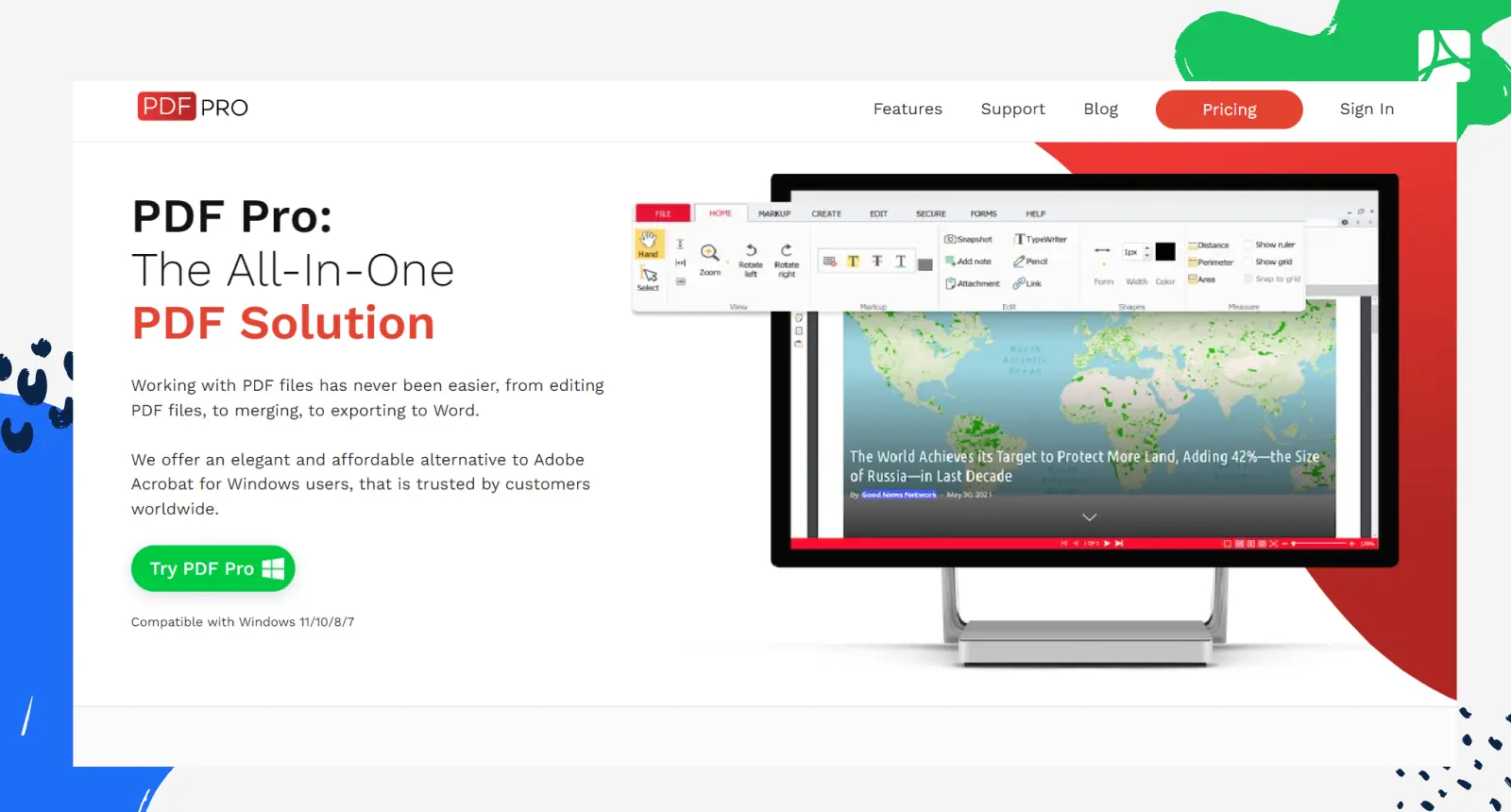Switch to the MARKUP ribbon tab
This screenshot has height=812, width=1511.
click(774, 214)
